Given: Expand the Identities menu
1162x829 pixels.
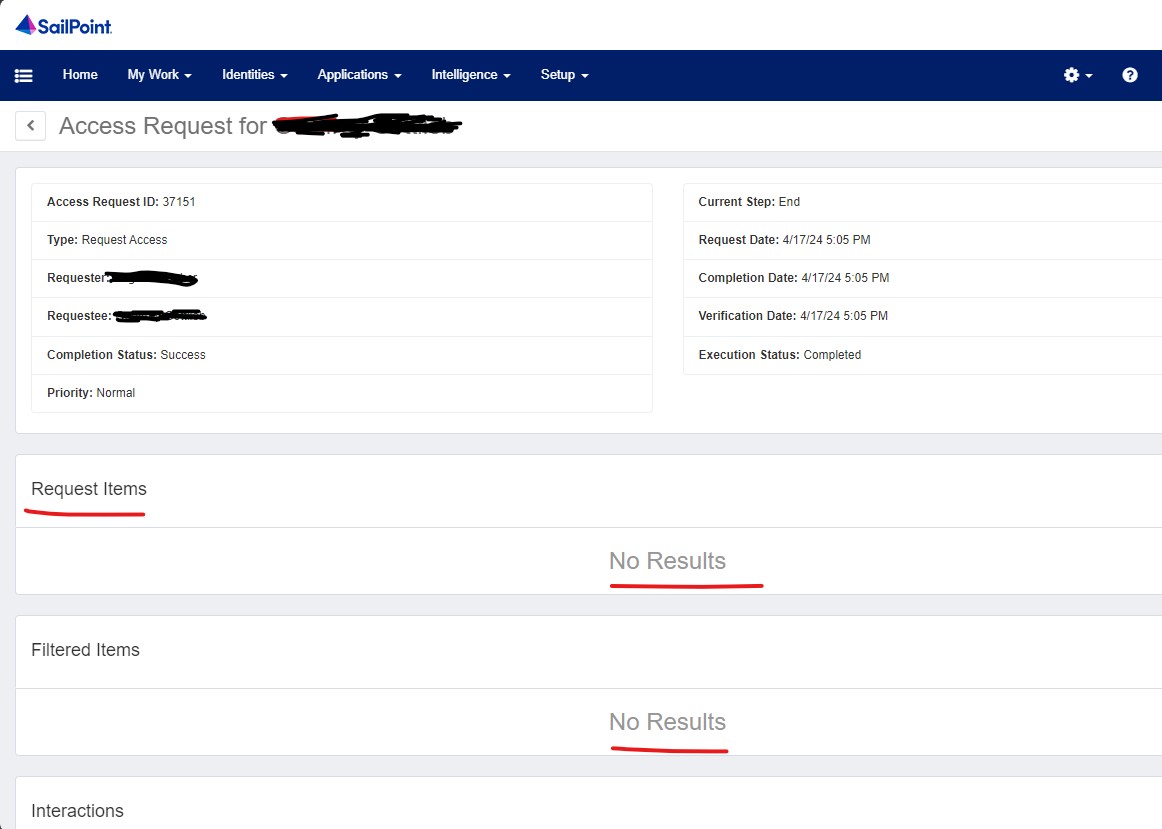Looking at the screenshot, I should (x=255, y=75).
